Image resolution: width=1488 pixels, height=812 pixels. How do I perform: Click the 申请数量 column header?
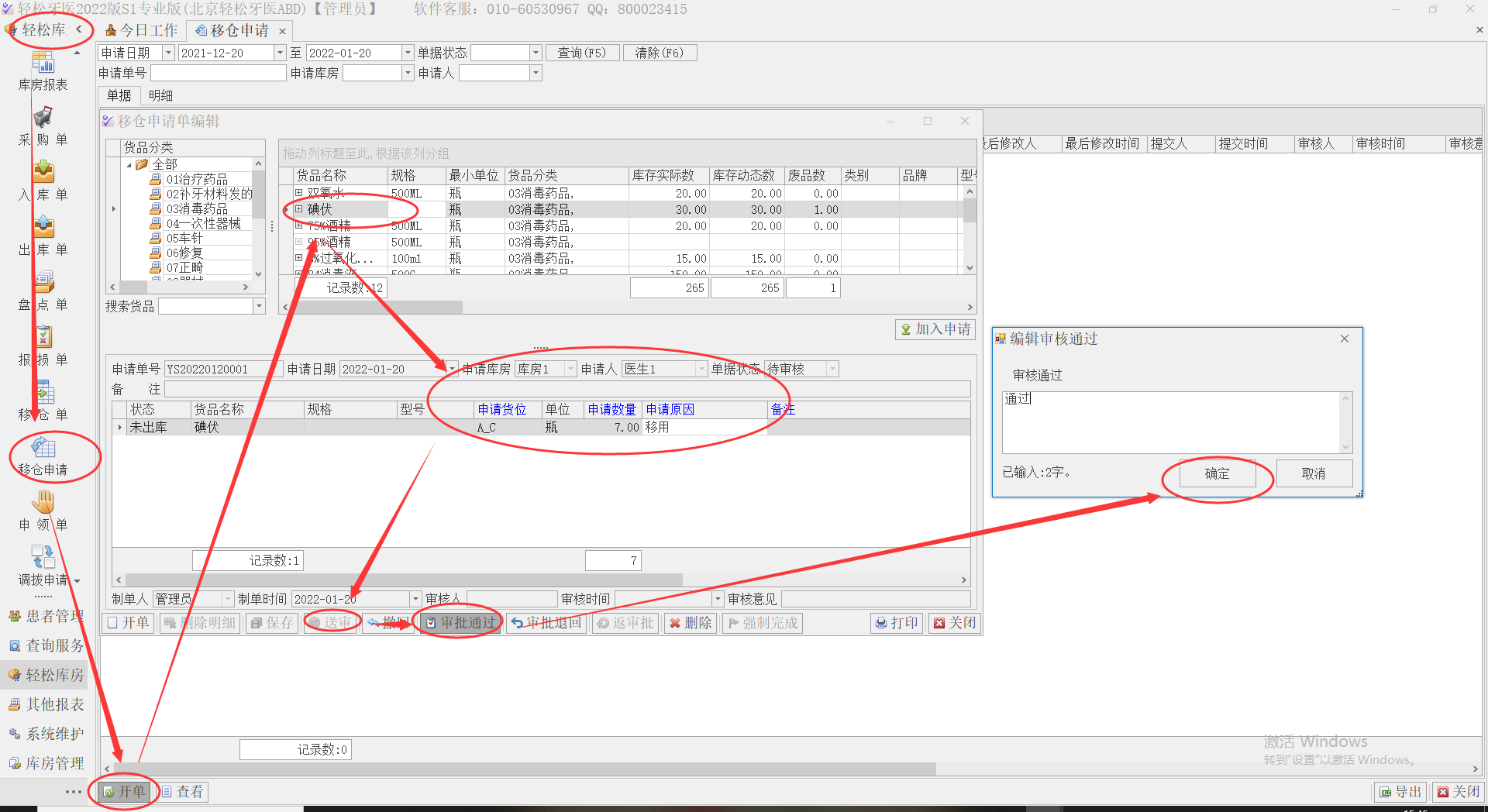(612, 410)
